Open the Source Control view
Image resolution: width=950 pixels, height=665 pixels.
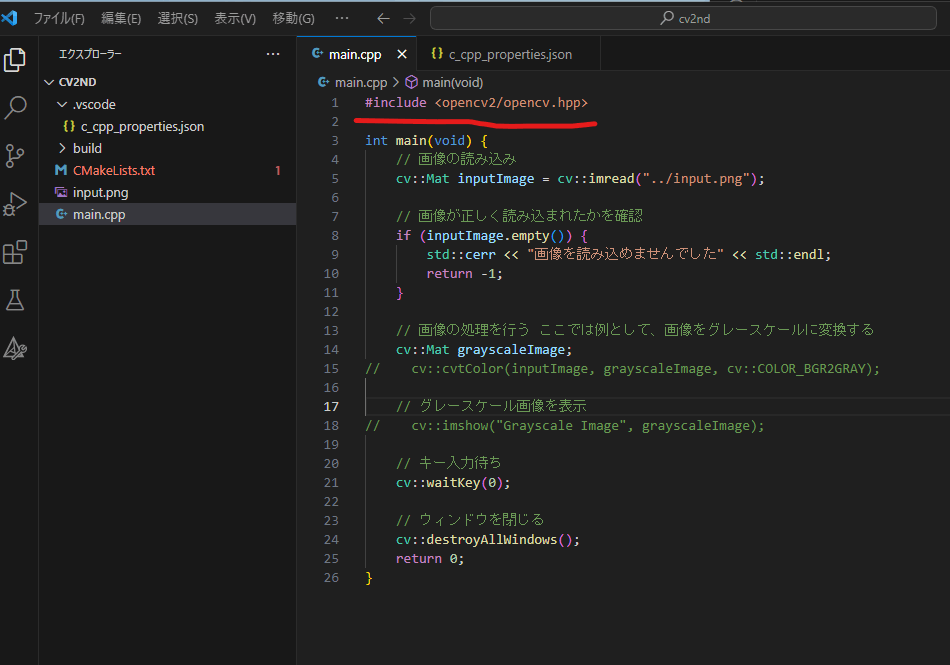click(x=15, y=156)
